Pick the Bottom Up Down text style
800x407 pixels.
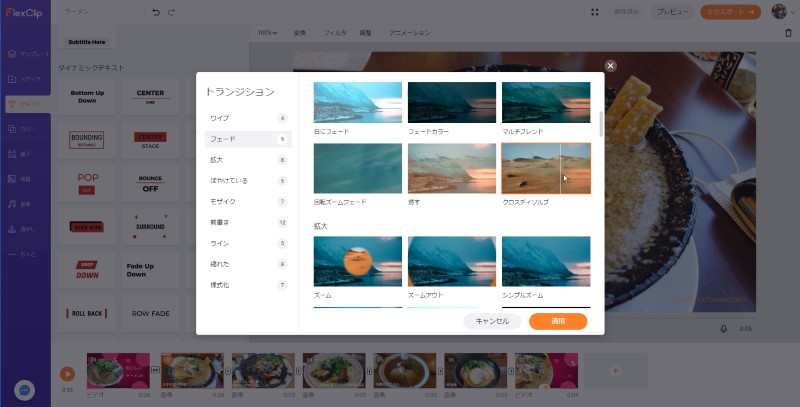point(87,97)
